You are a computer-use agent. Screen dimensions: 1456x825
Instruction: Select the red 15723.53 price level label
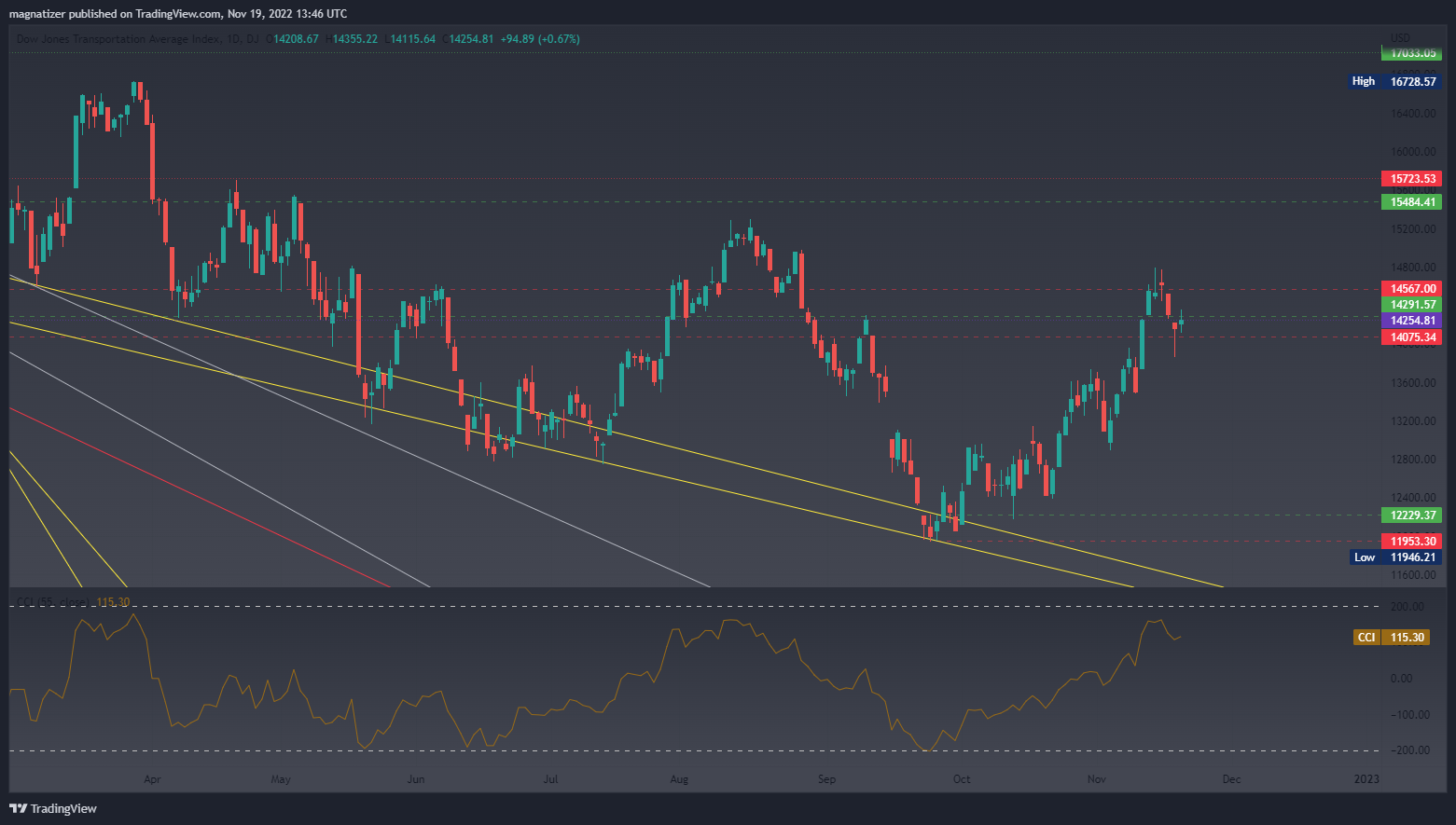tap(1411, 179)
